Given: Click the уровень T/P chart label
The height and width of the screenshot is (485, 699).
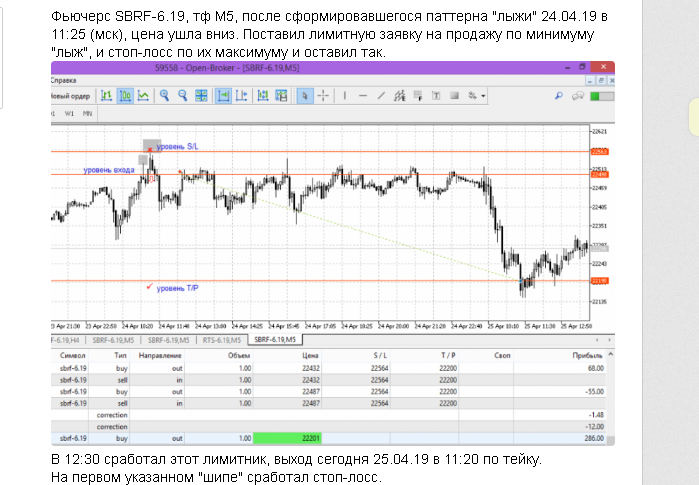Looking at the screenshot, I should click(x=178, y=288).
